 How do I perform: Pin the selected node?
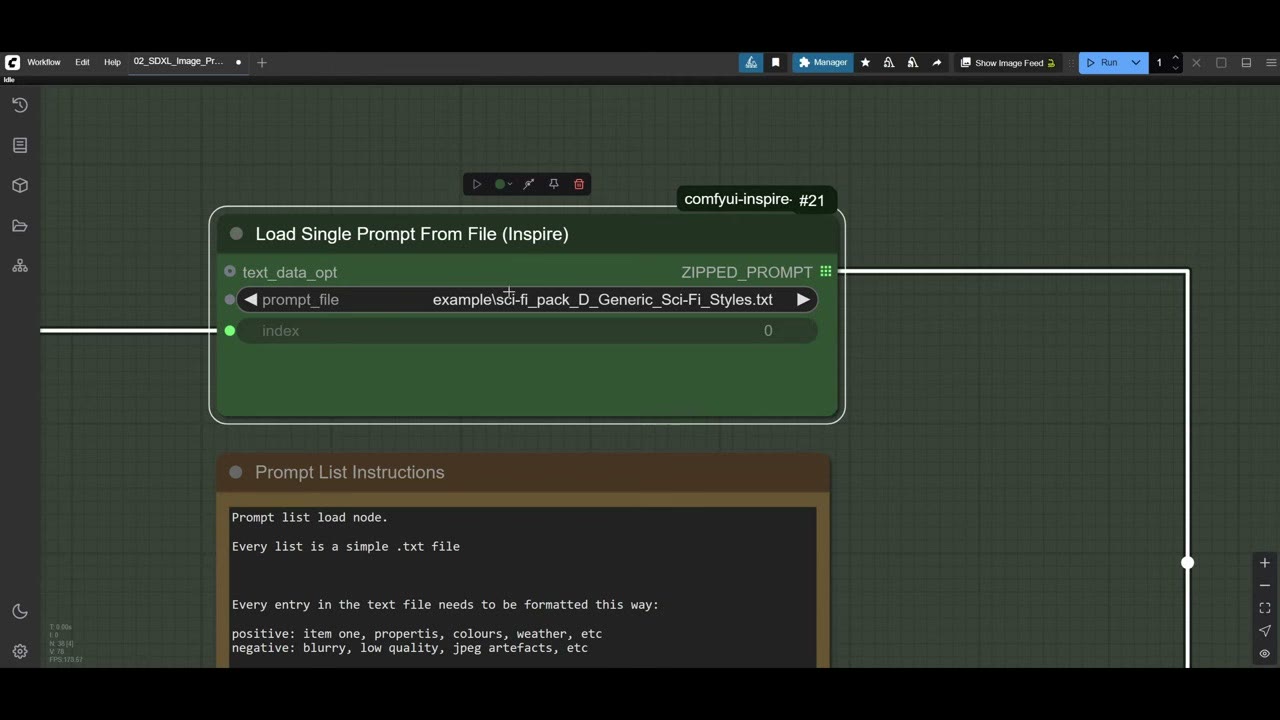coord(553,184)
